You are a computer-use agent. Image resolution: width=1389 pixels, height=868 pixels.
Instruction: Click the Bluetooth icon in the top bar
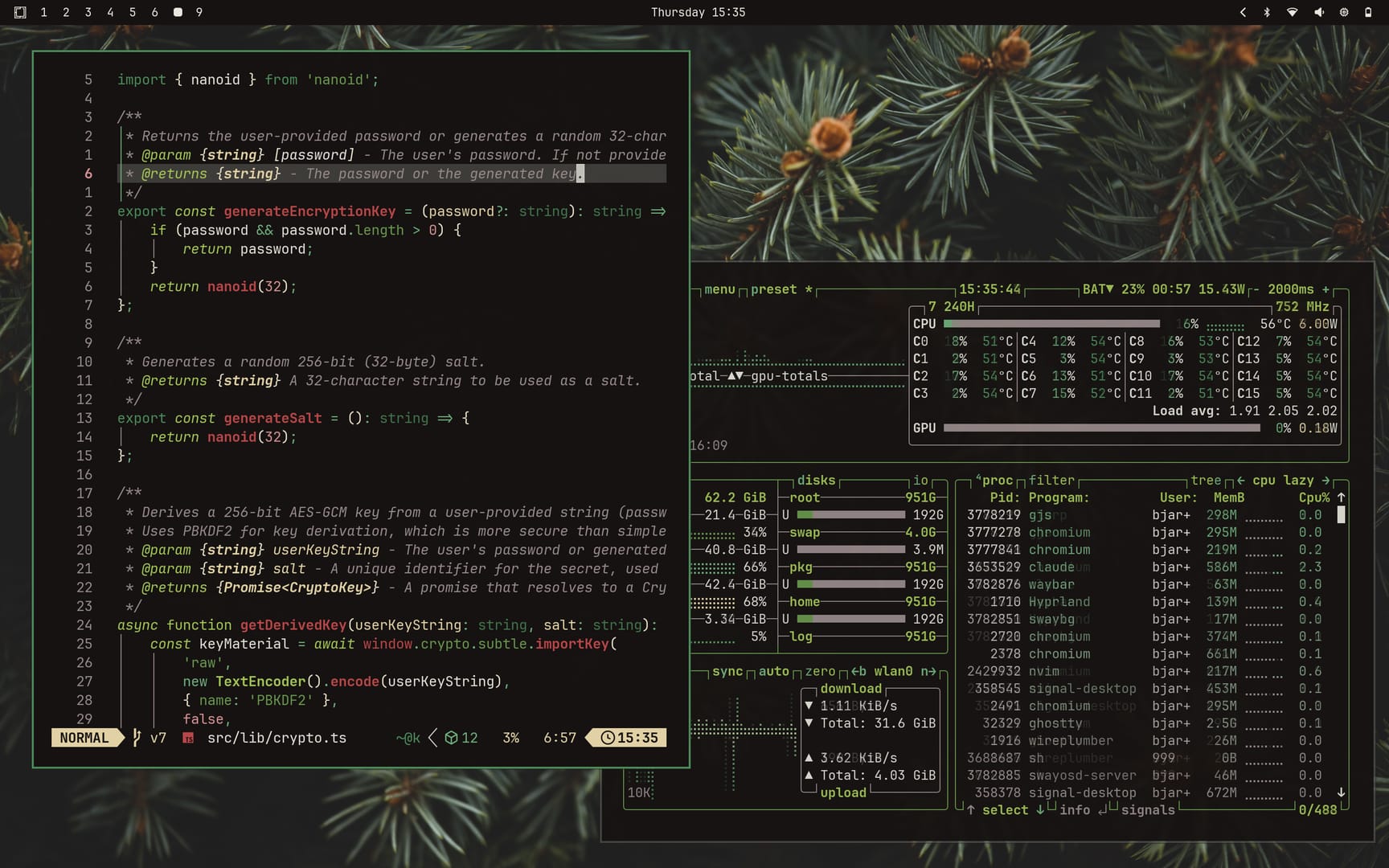coord(1267,12)
